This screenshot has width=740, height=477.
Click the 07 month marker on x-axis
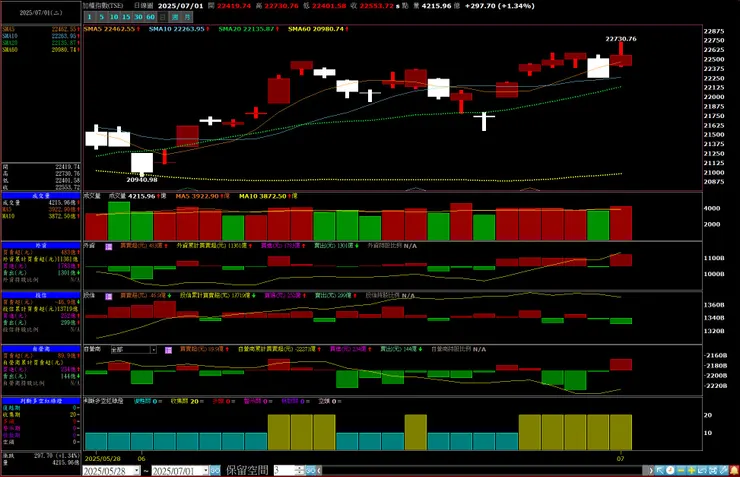coord(620,458)
